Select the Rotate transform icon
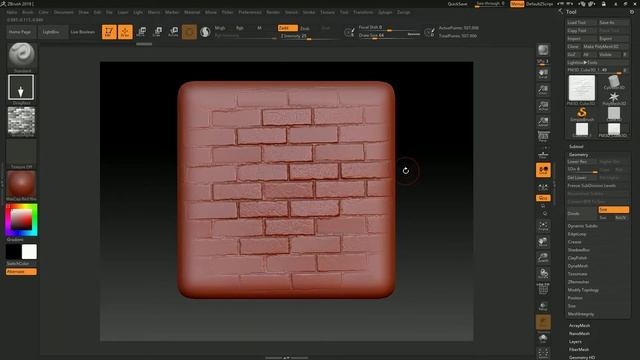The height and width of the screenshot is (360, 640). [173, 32]
